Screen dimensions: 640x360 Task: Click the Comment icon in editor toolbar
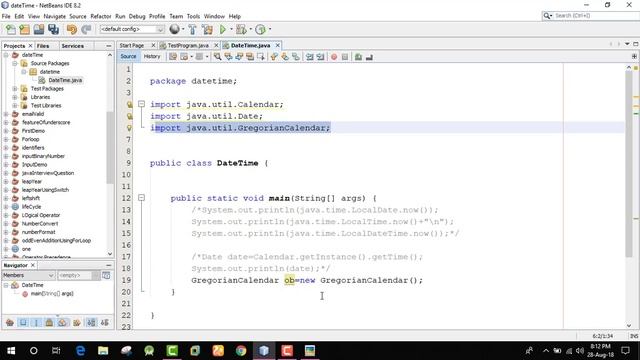pos(358,57)
